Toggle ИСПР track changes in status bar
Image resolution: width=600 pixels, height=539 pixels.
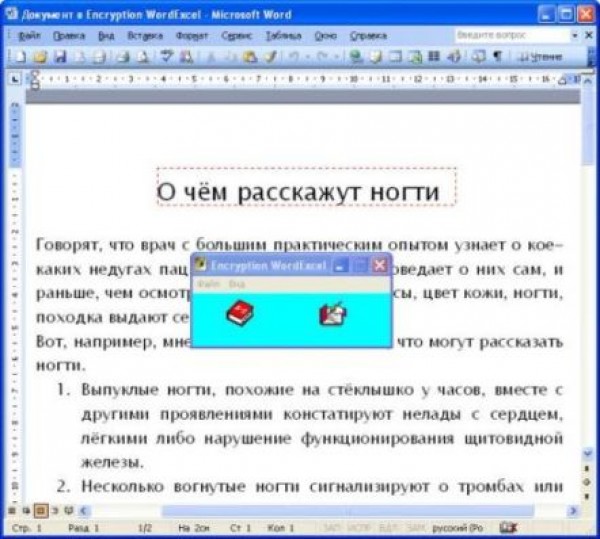click(x=359, y=528)
